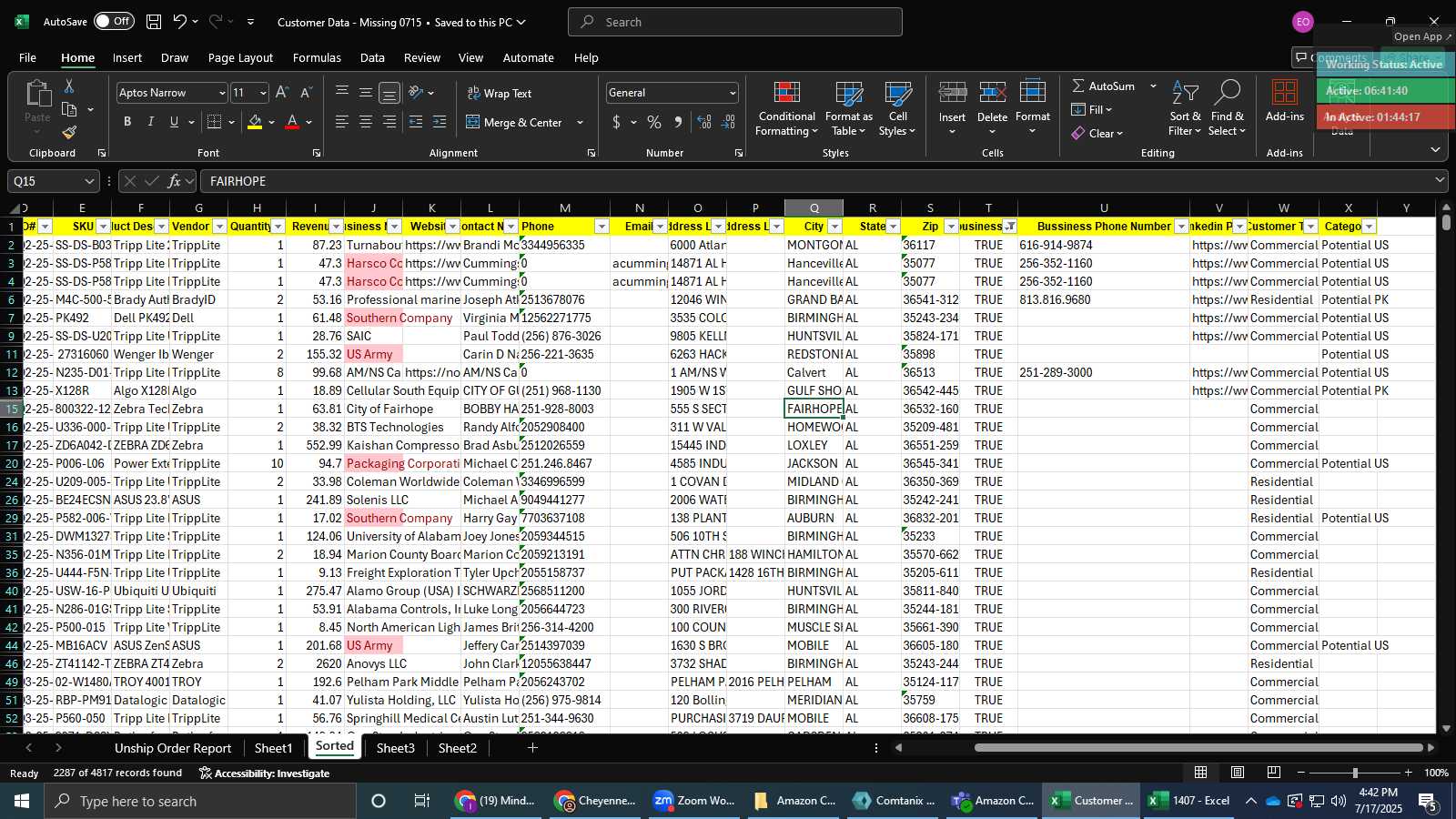
Task: Open Zoom Workplace in taskbar
Action: click(x=694, y=801)
